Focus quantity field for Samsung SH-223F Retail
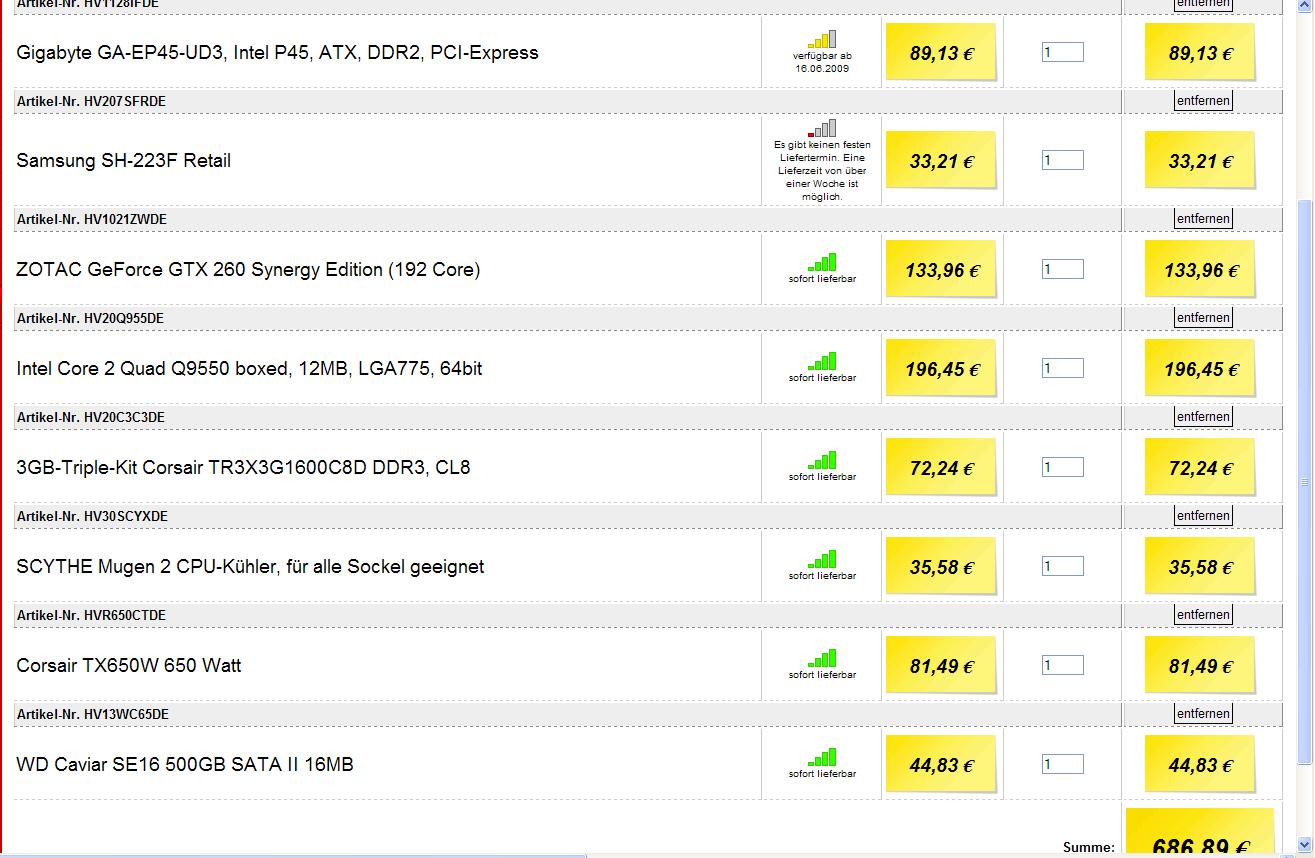The width and height of the screenshot is (1315, 858). click(1062, 160)
